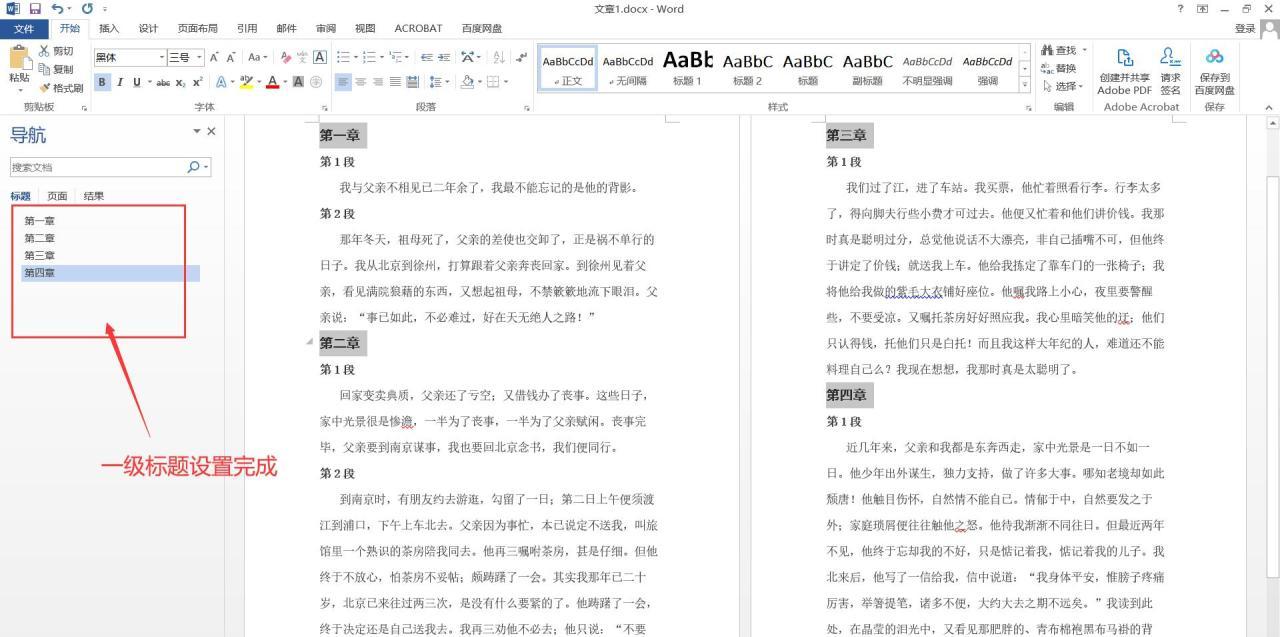Copy the selection with 复制
Viewport: 1280px width, 637px height.
(x=56, y=69)
